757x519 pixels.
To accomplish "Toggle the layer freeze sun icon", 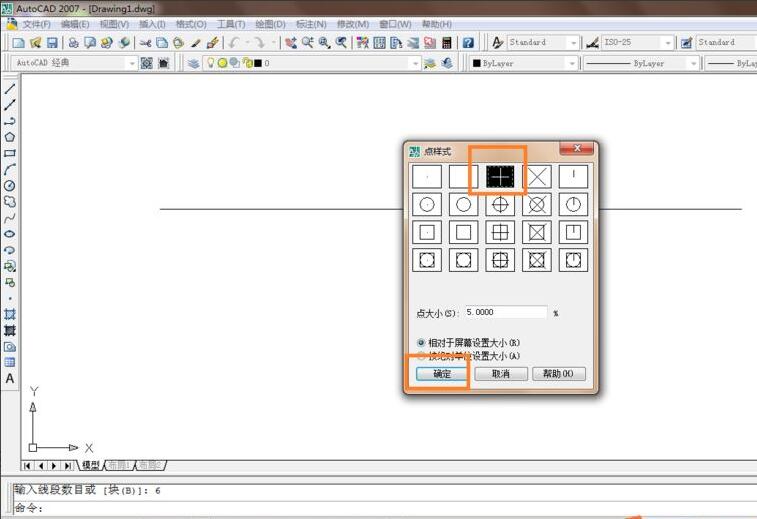I will [x=222, y=63].
